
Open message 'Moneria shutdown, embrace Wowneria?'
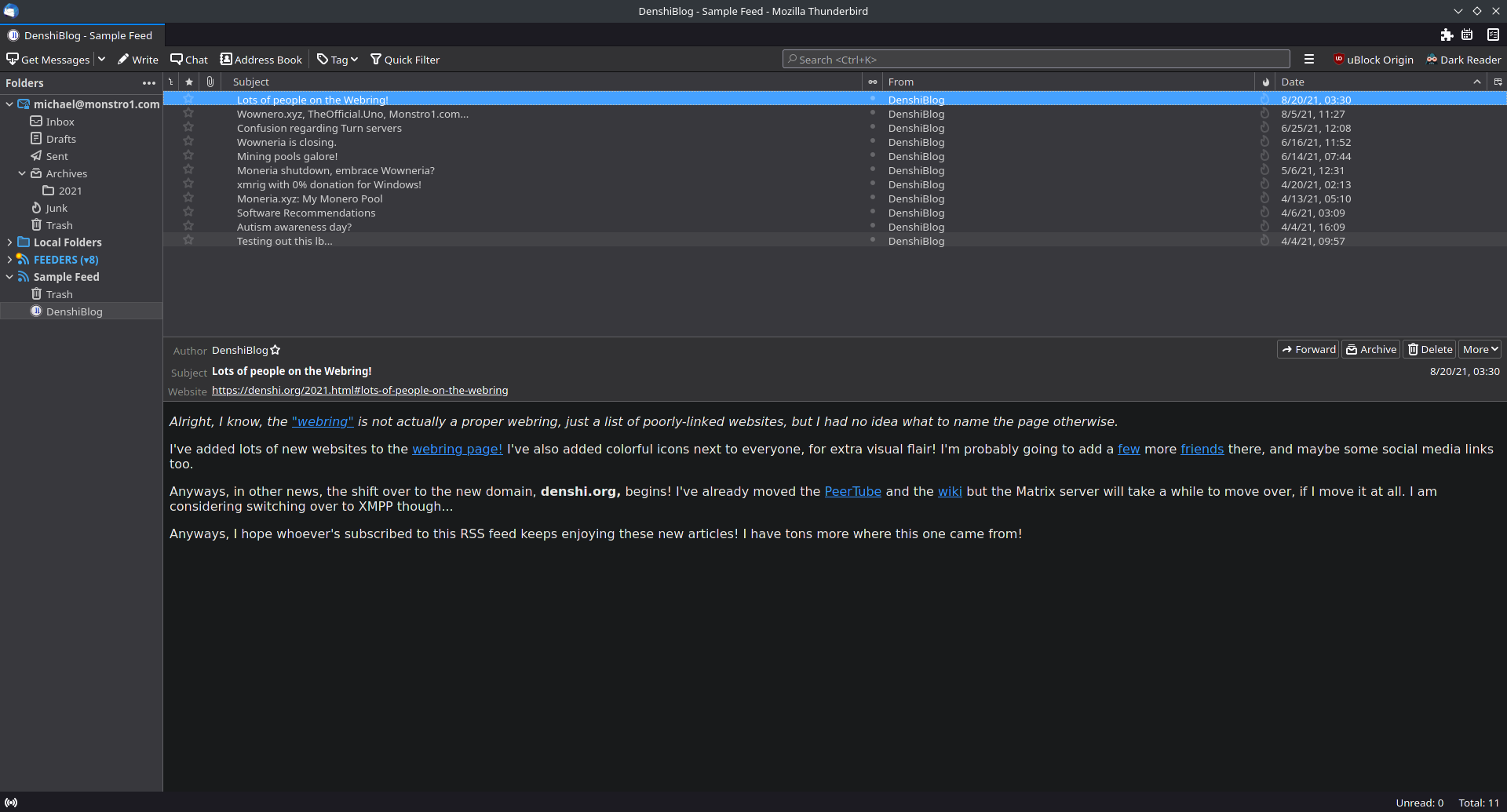pyautogui.click(x=335, y=170)
